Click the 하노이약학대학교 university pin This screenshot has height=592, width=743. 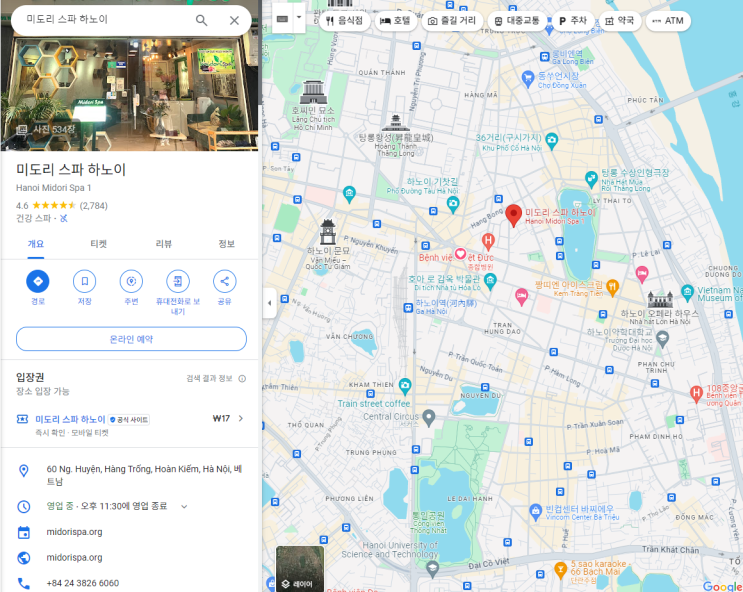[x=662, y=338]
